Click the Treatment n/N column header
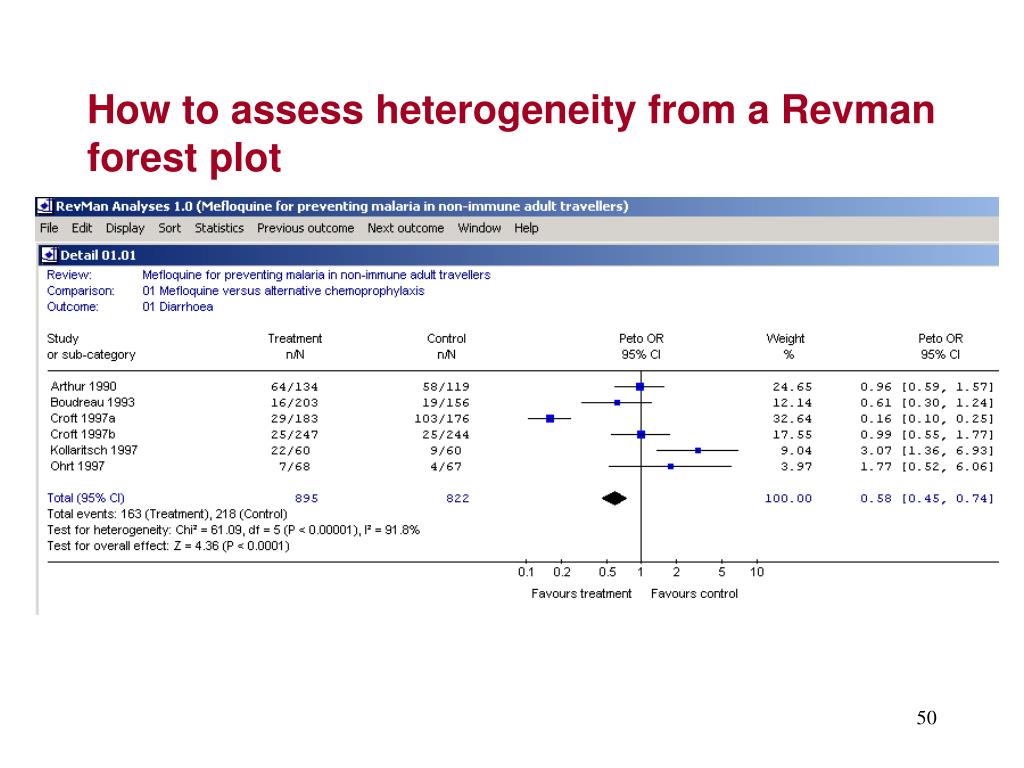The height and width of the screenshot is (768, 1024). [295, 347]
